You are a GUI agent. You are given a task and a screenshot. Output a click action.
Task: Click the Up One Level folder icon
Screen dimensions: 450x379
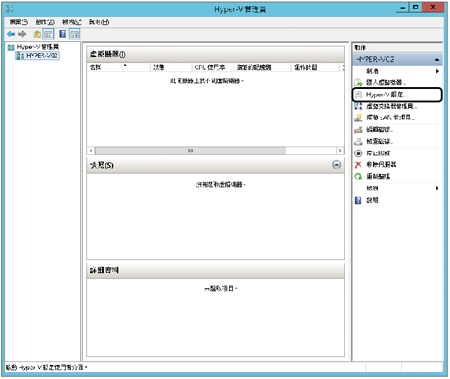coord(37,34)
